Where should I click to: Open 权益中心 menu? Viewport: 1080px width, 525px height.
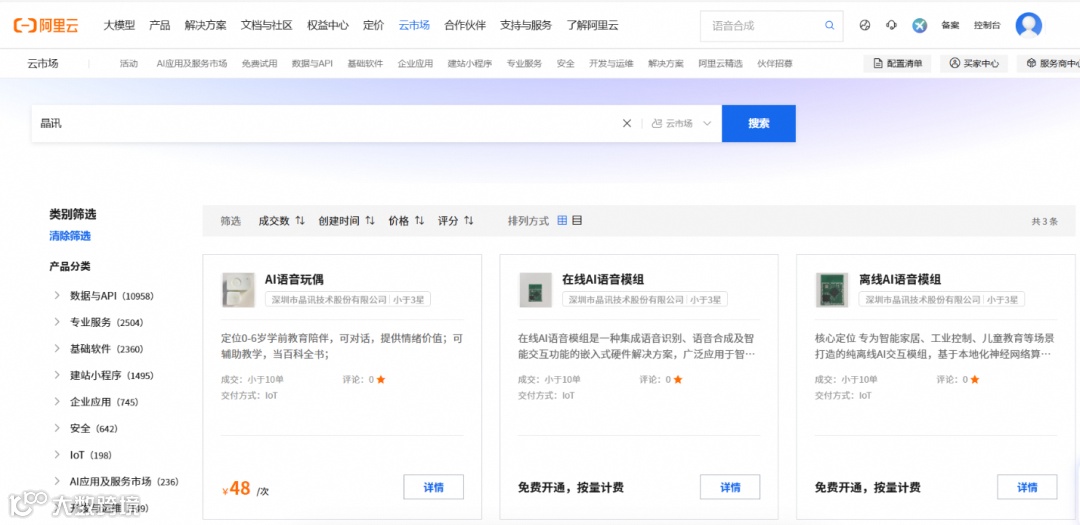click(328, 25)
